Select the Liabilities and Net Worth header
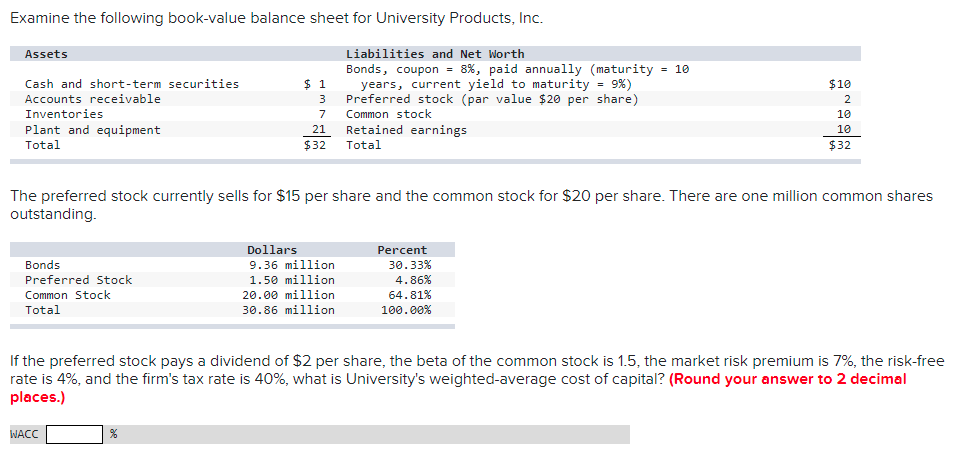 [x=435, y=54]
